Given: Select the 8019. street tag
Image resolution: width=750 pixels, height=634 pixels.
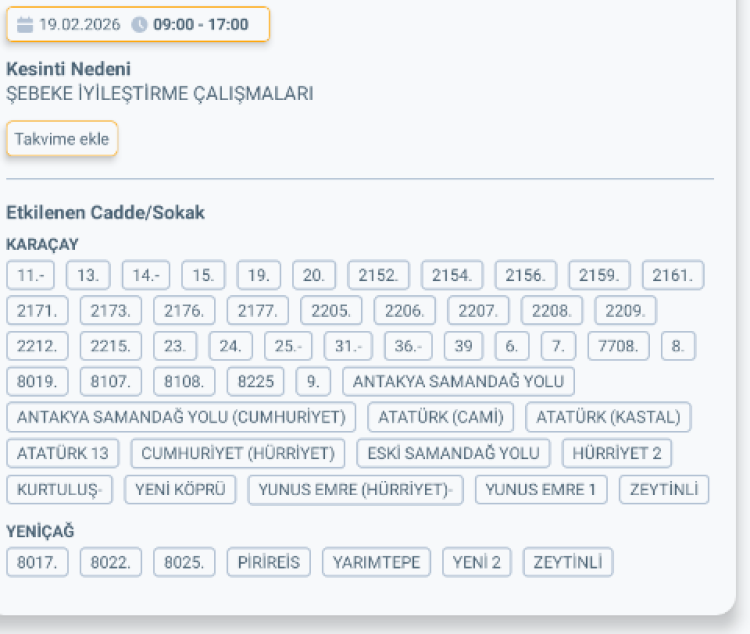Looking at the screenshot, I should [37, 381].
